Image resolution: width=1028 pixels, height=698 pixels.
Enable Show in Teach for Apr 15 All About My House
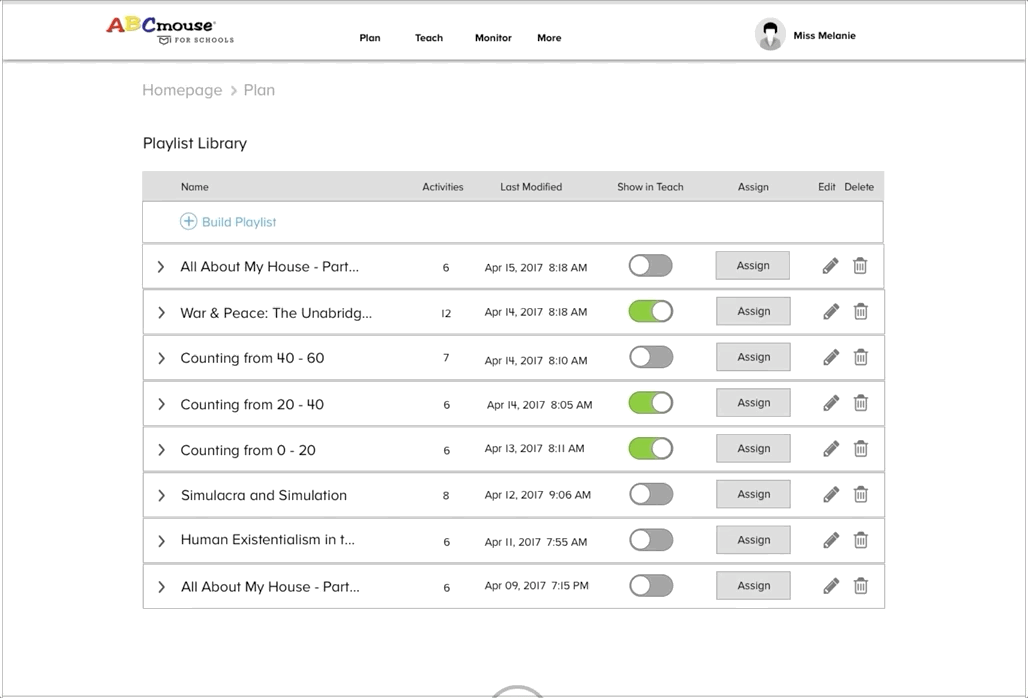pos(650,265)
